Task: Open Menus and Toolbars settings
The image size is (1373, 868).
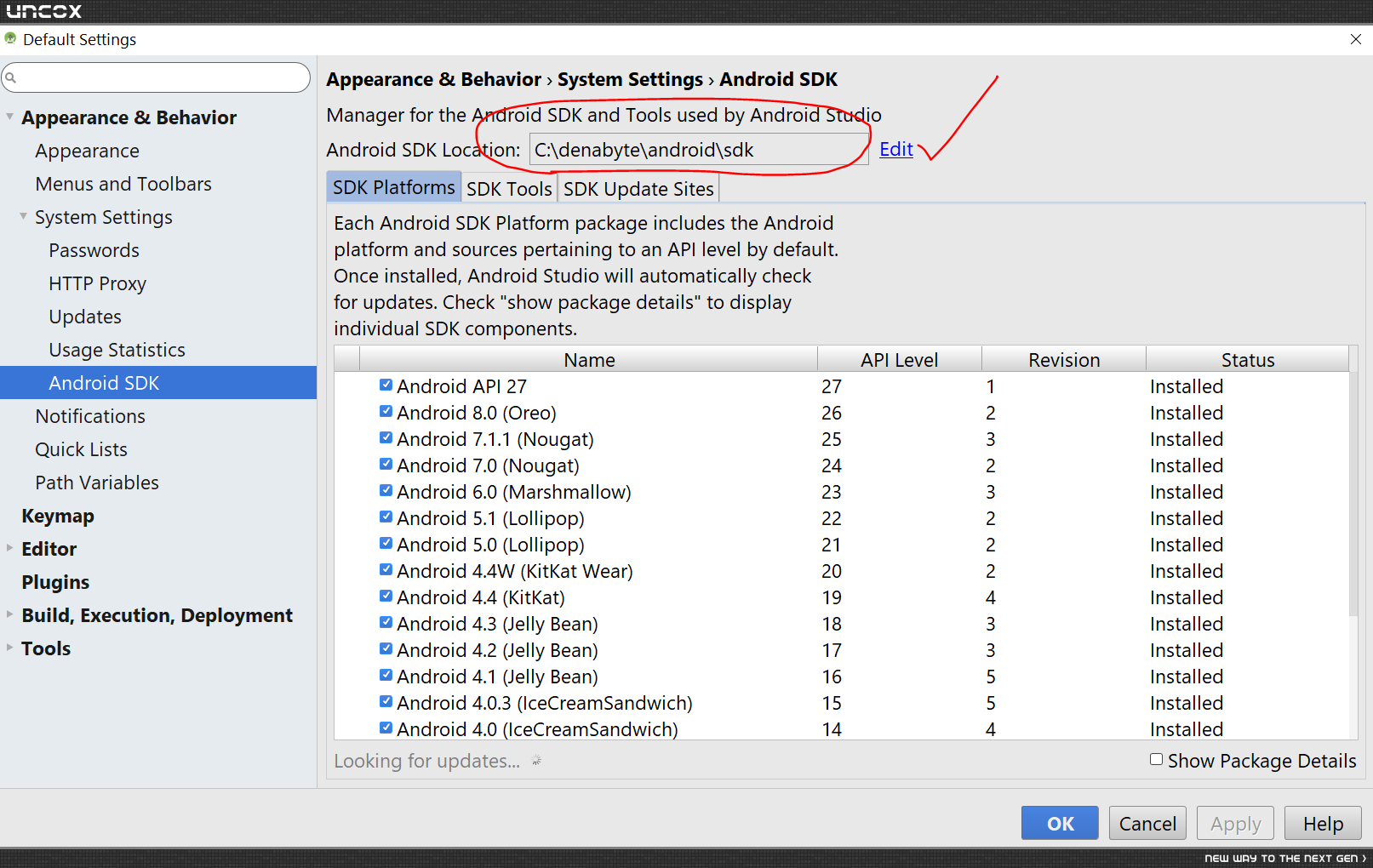Action: pos(123,184)
